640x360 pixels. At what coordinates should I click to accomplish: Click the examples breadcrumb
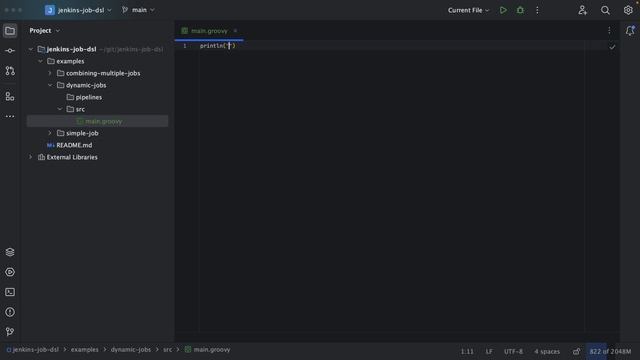coord(84,350)
